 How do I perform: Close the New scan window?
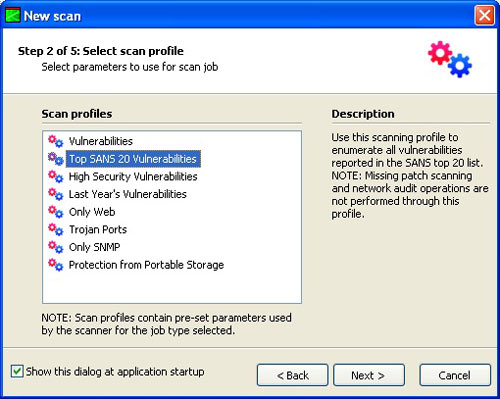(x=484, y=15)
